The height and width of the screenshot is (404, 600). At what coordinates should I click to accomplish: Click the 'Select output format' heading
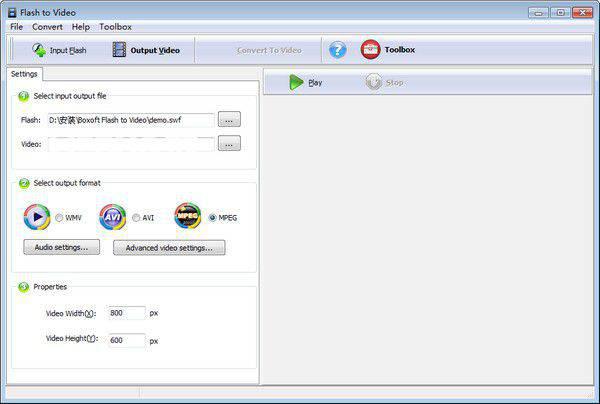pos(67,183)
